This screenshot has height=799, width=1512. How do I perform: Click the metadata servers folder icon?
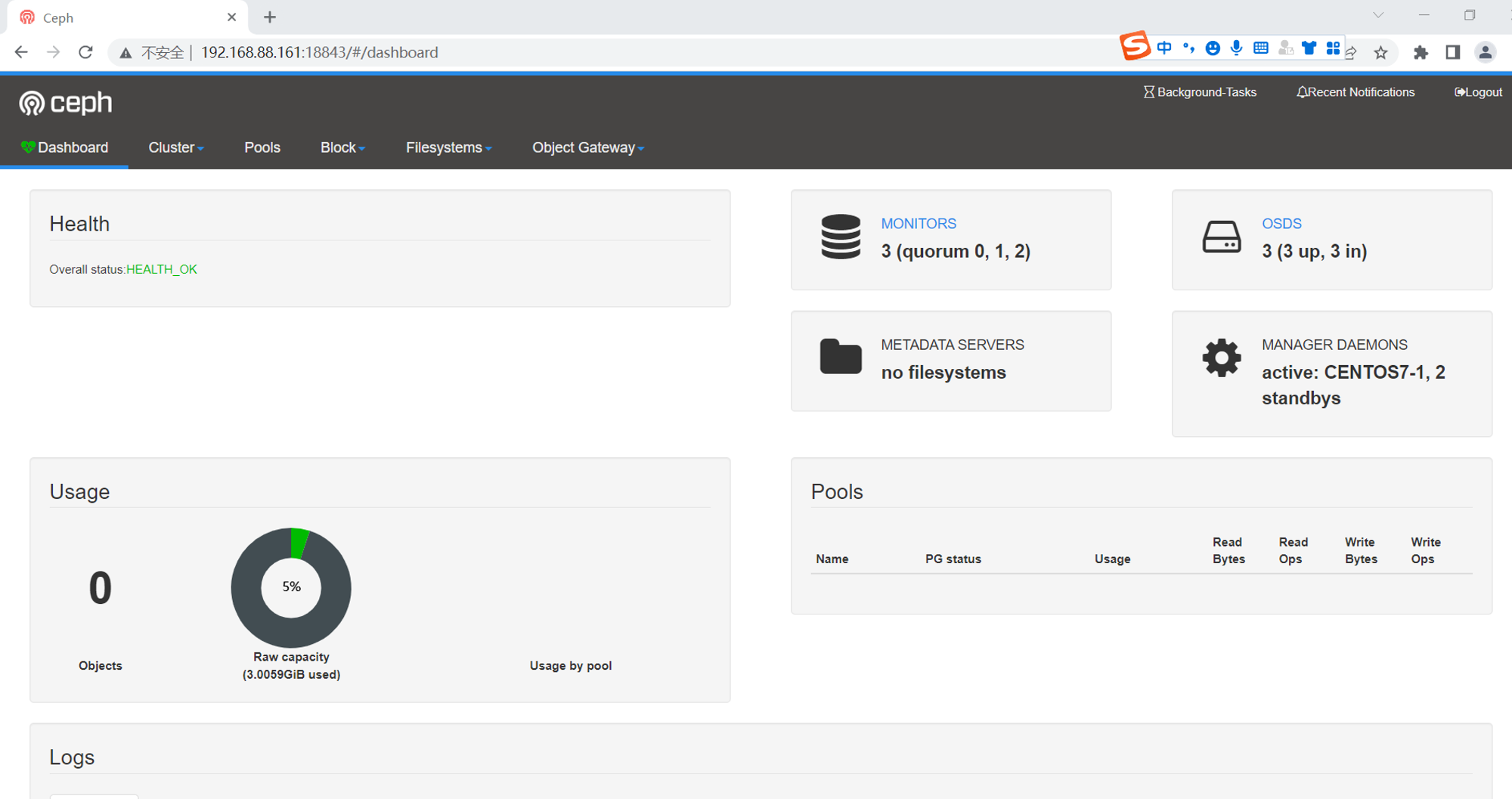pos(841,357)
